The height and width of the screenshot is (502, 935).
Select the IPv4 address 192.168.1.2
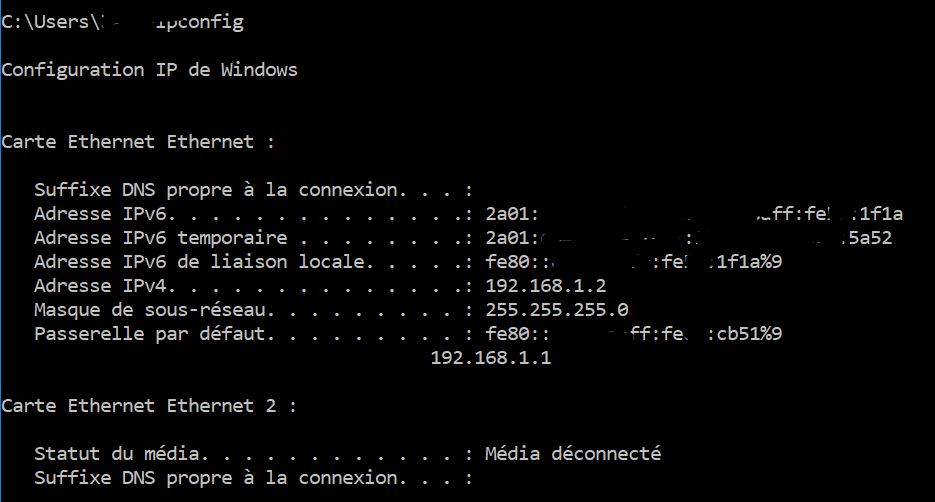click(x=548, y=286)
